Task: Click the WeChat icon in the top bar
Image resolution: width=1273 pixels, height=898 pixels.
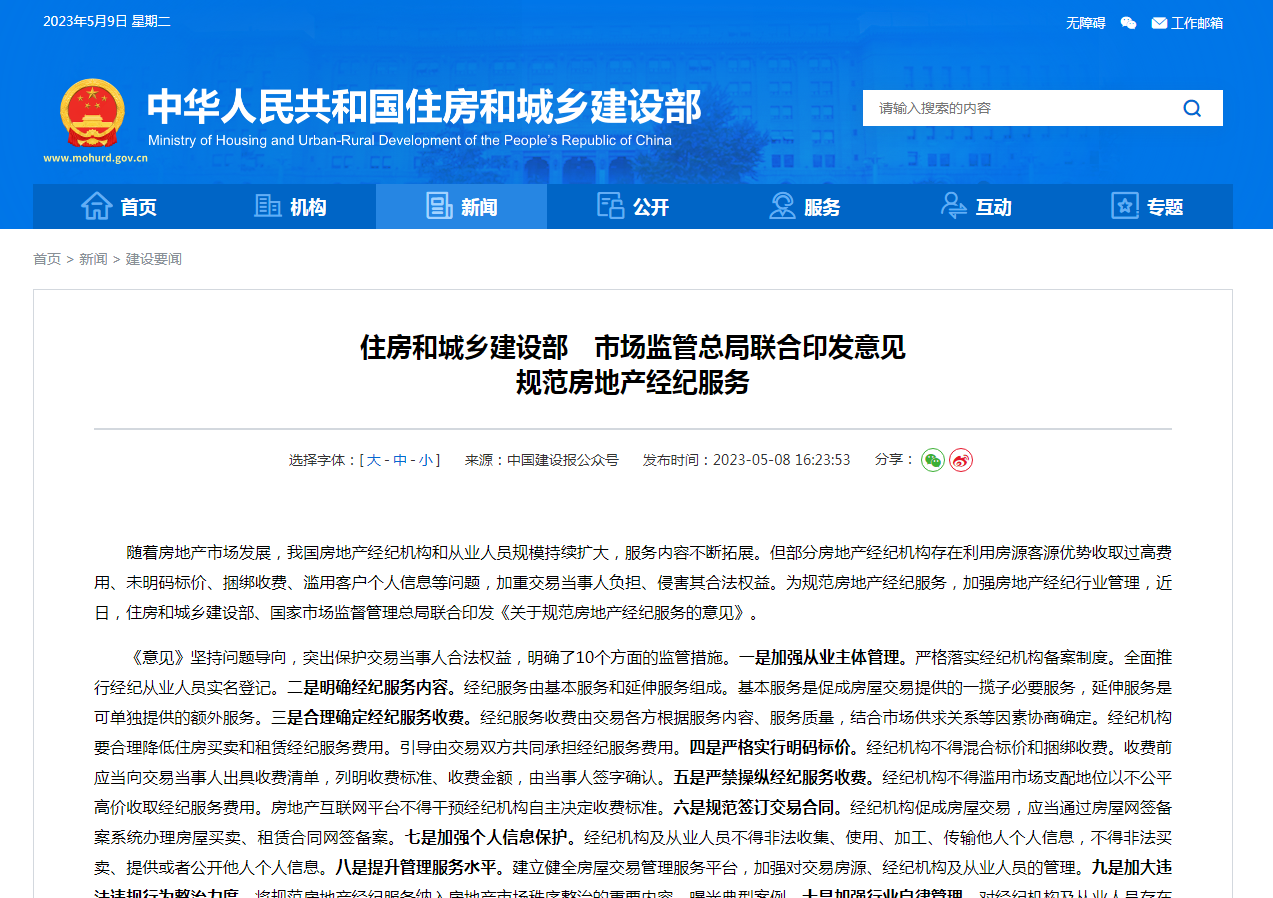Action: pyautogui.click(x=1127, y=22)
